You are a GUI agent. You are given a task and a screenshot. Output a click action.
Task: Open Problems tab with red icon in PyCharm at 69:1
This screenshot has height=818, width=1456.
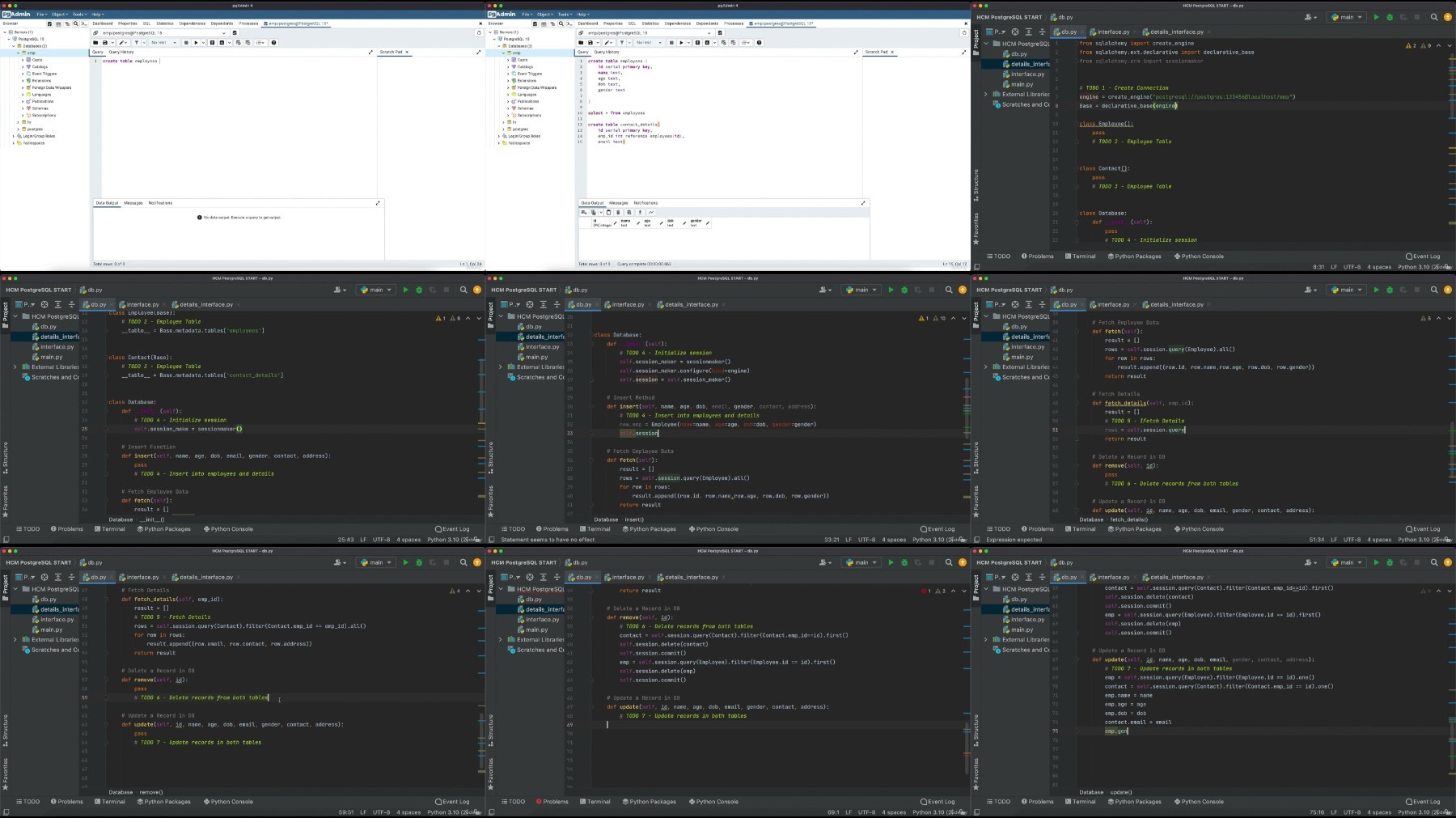pyautogui.click(x=552, y=802)
